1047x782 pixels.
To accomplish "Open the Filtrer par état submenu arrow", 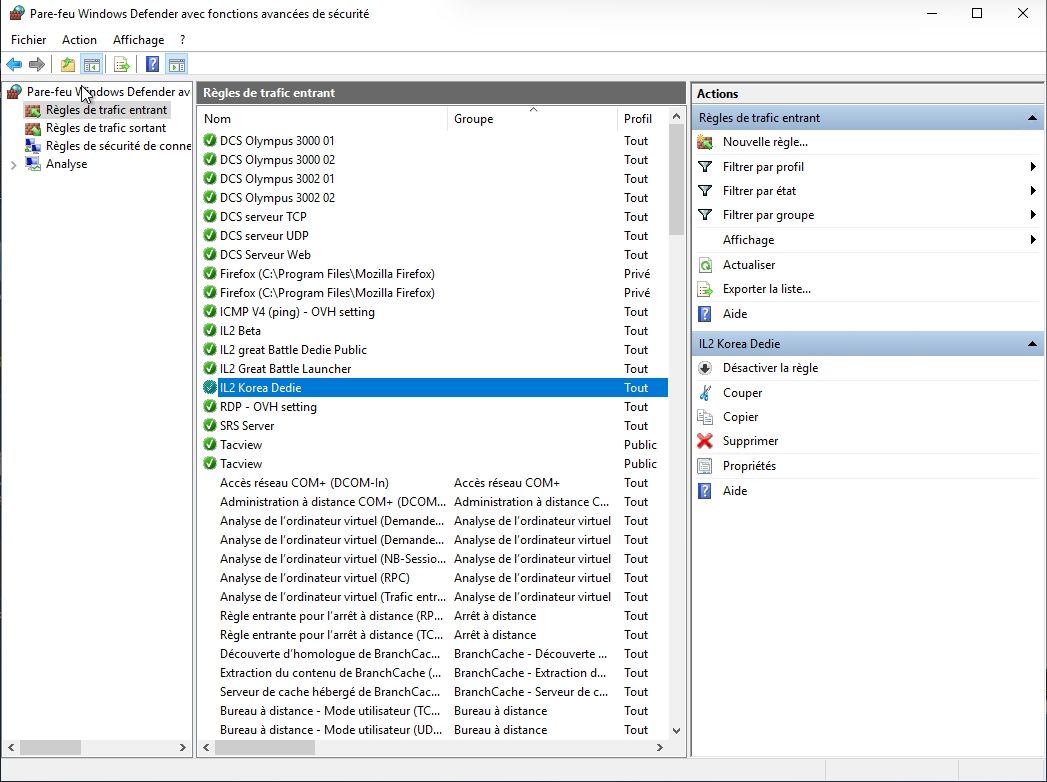I will coord(1033,190).
